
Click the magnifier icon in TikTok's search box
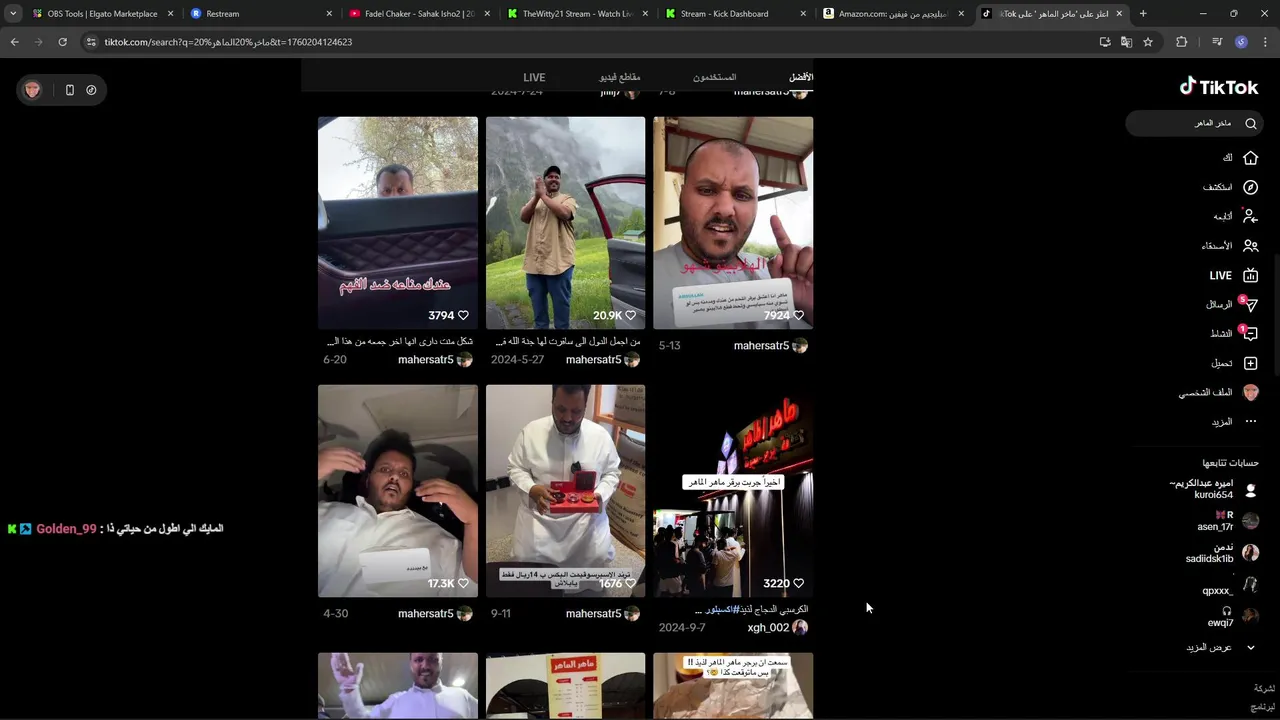(x=1250, y=123)
